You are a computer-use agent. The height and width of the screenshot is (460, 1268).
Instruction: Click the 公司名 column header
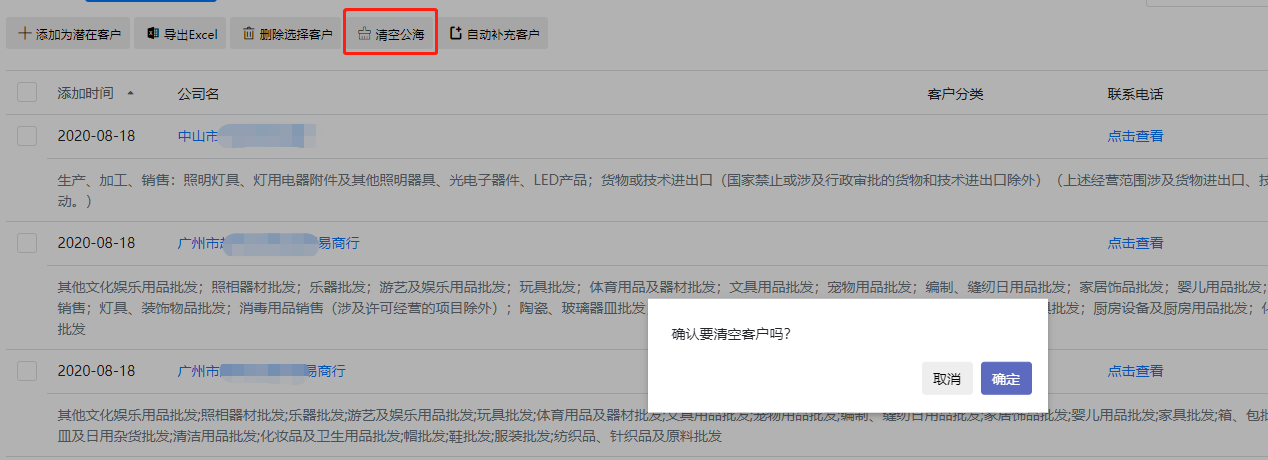(198, 94)
